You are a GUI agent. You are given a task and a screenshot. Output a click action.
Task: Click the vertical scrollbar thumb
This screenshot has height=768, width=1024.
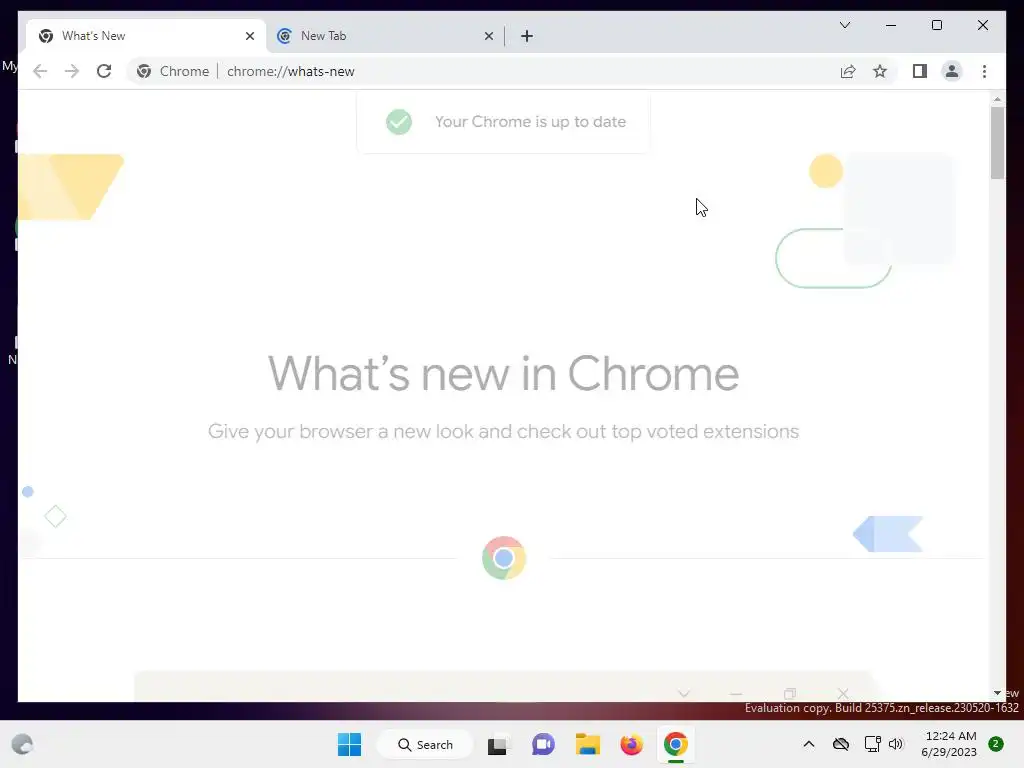[x=997, y=142]
